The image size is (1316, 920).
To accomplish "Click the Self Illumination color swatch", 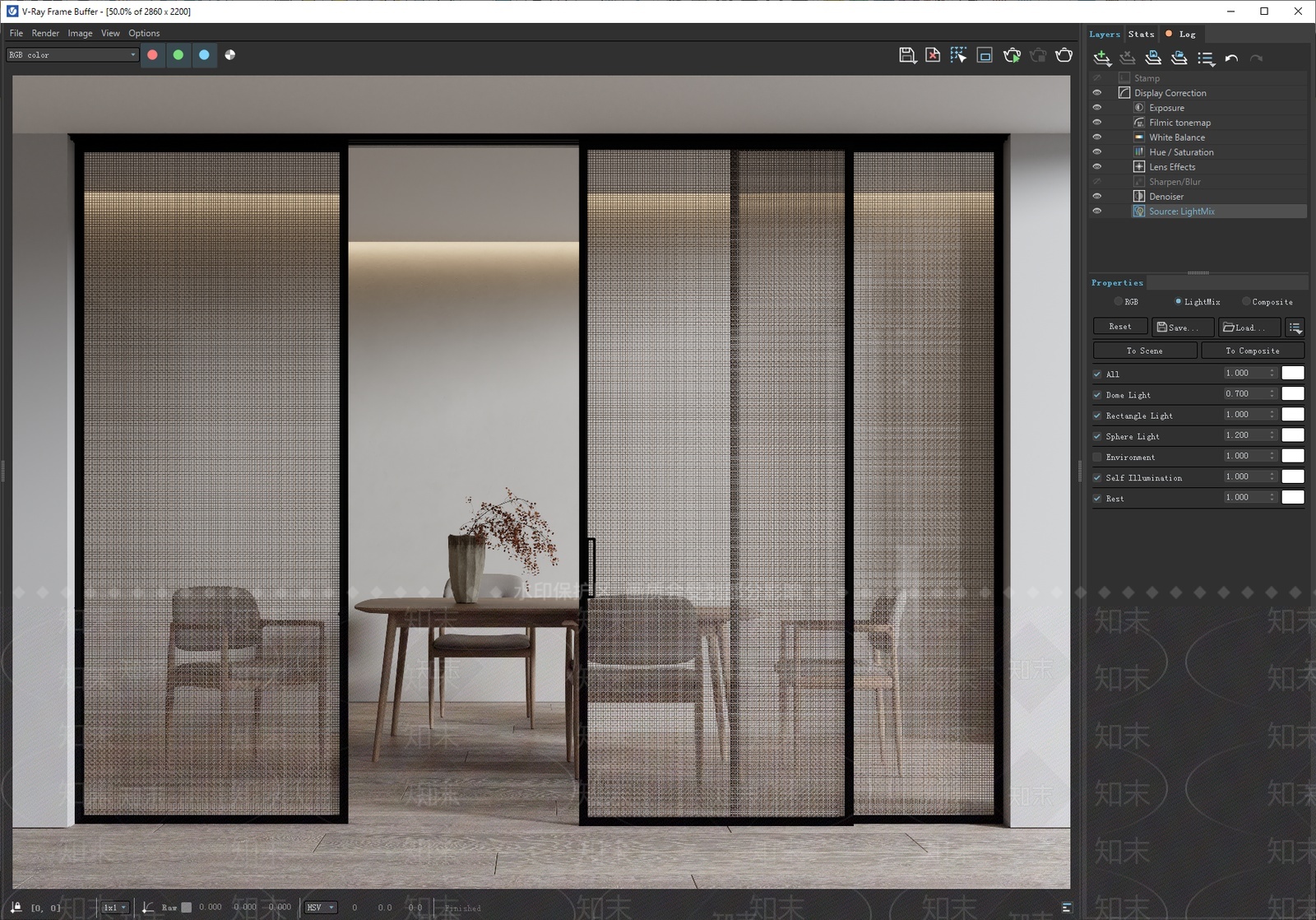I will 1293,476.
